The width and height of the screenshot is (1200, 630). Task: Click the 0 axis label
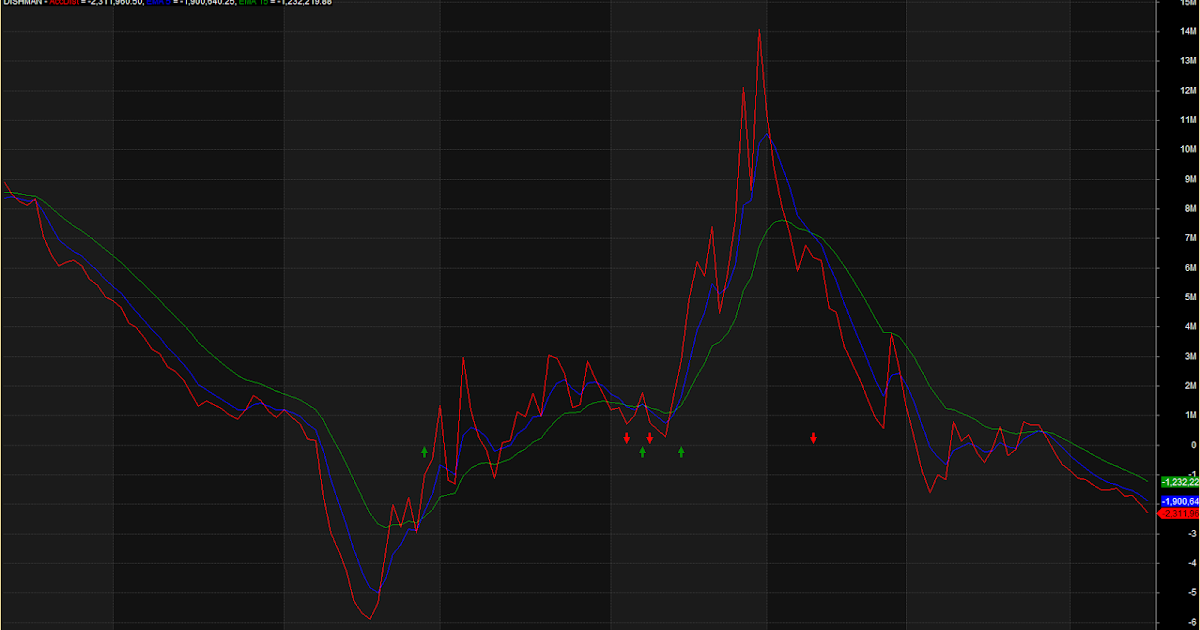pyautogui.click(x=1194, y=445)
